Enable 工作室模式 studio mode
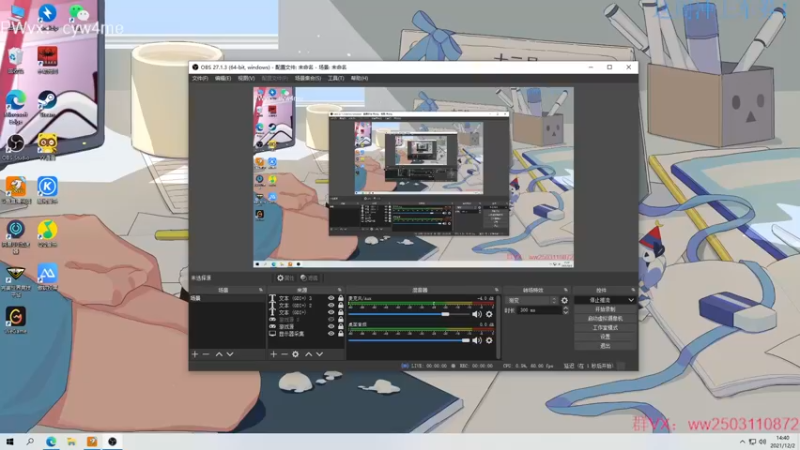Screen dimensions: 800x450 pos(605,328)
